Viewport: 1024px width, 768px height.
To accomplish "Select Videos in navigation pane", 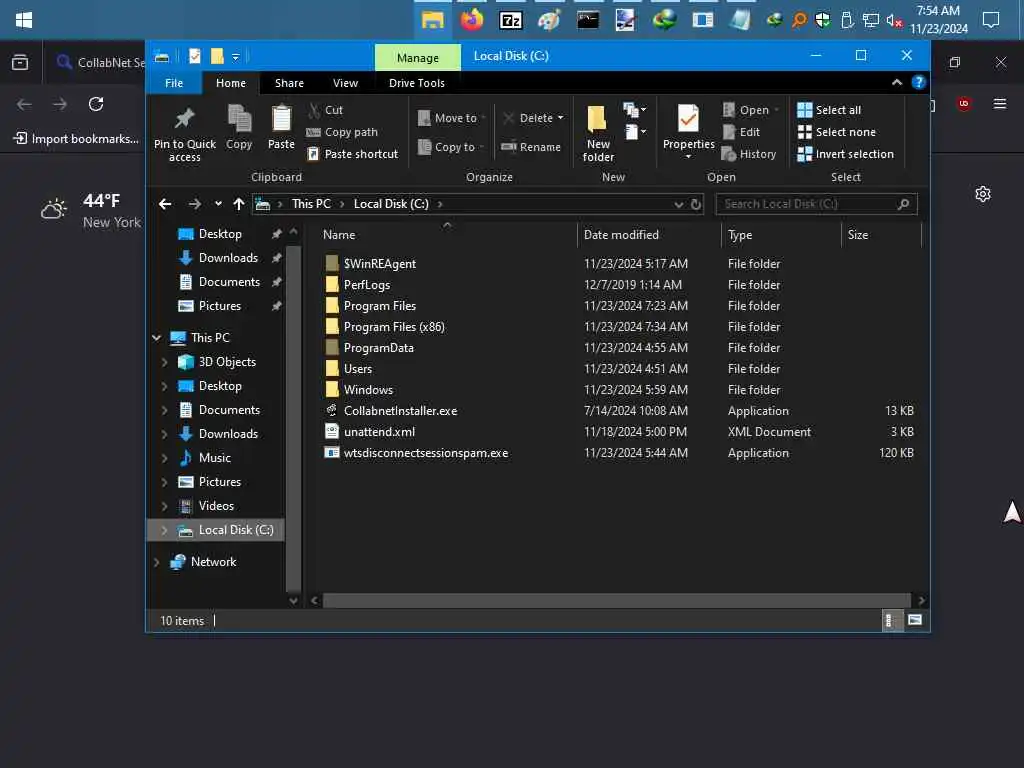I will pyautogui.click(x=216, y=505).
